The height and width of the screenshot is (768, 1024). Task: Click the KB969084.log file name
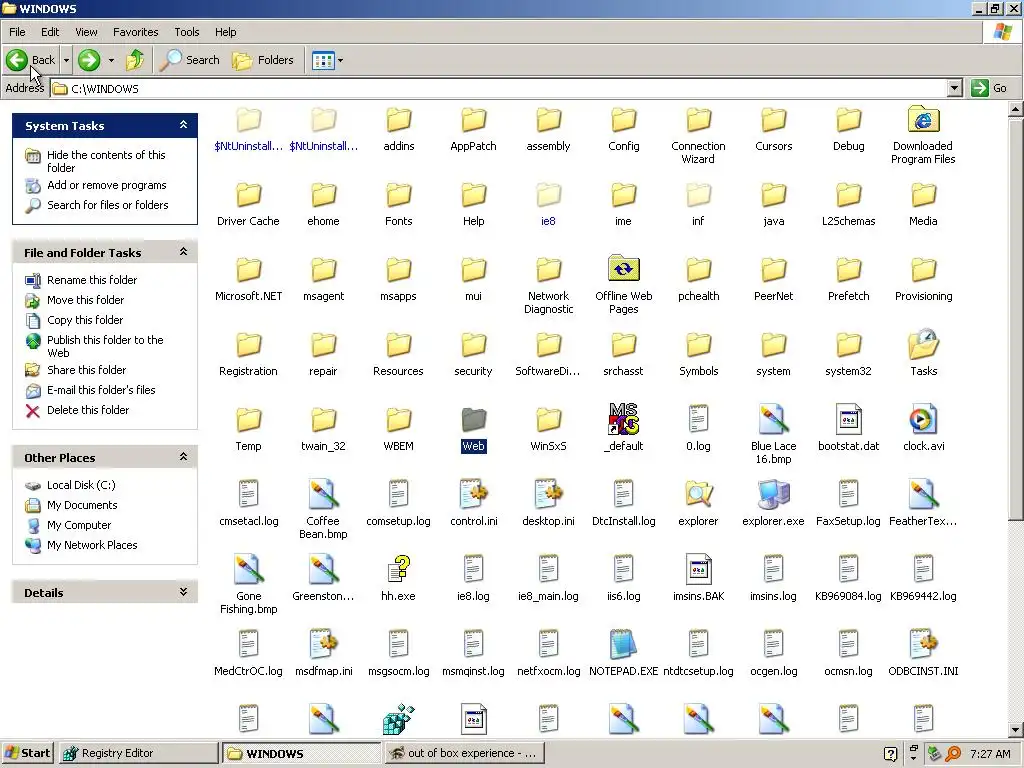(848, 596)
